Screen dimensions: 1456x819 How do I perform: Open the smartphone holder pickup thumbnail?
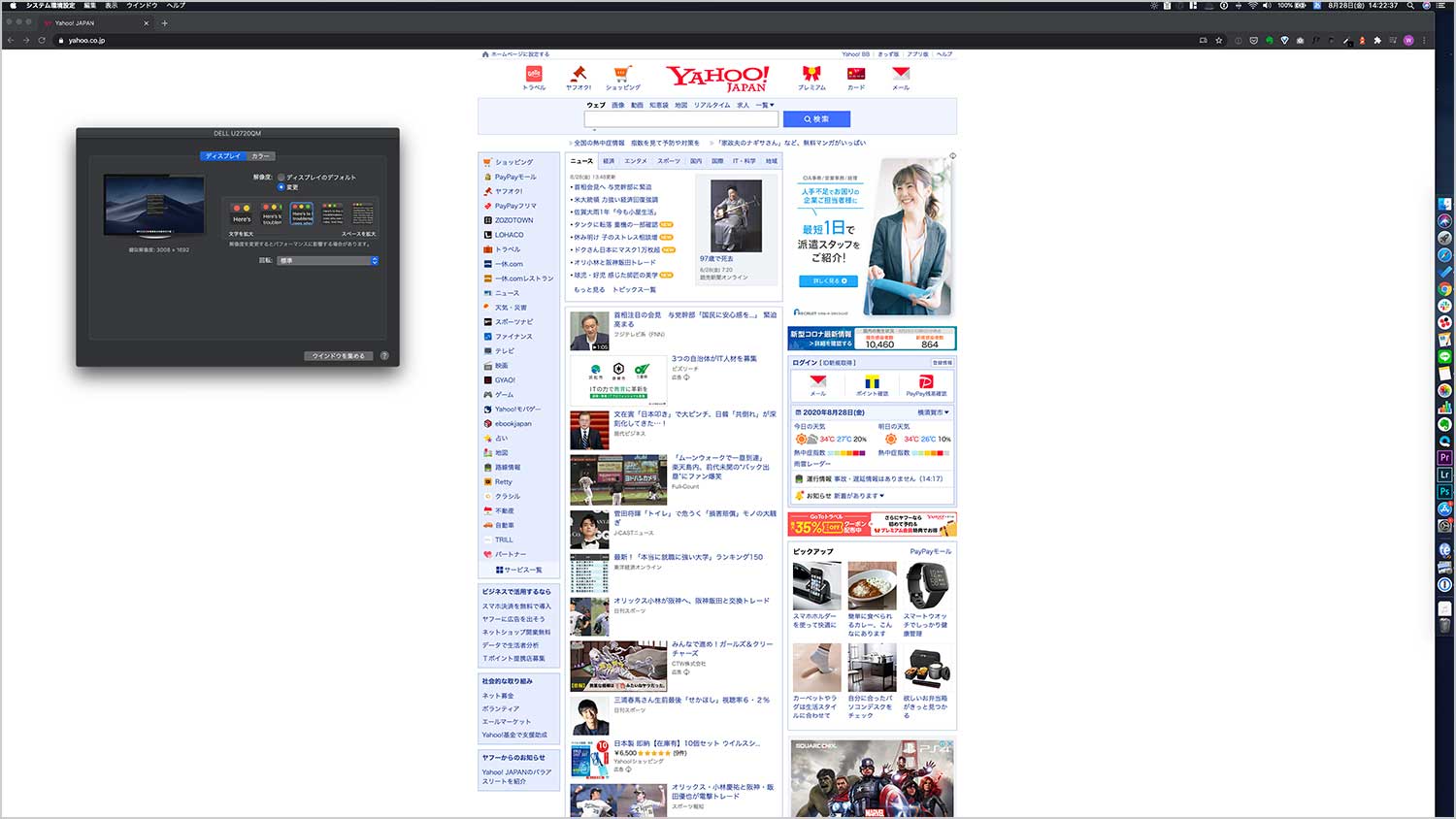coord(817,585)
